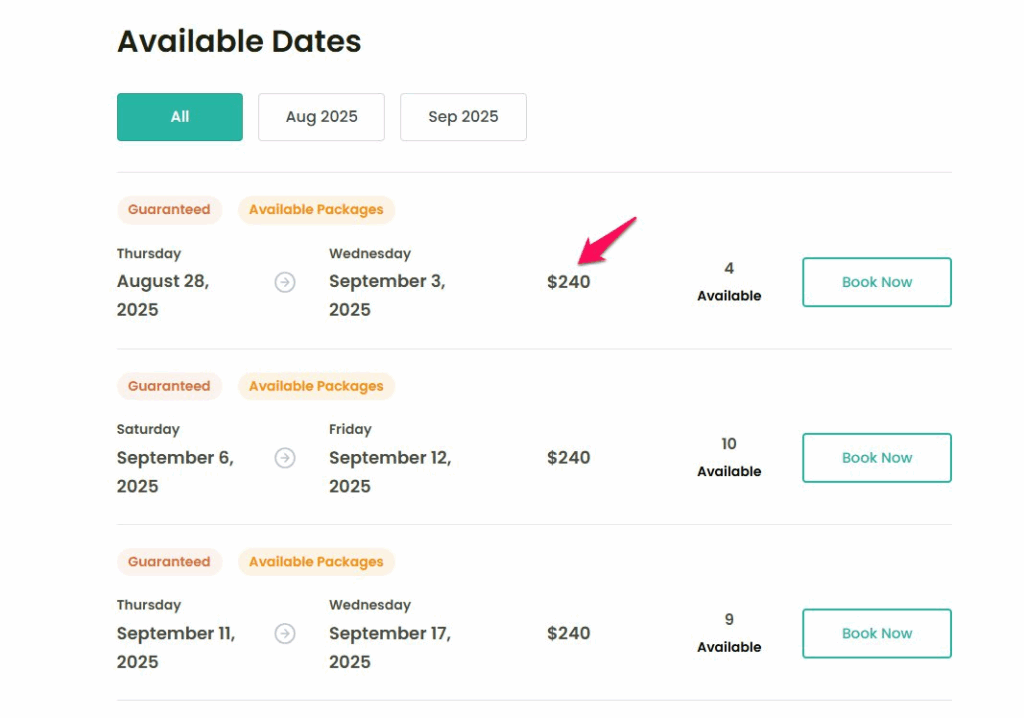Switch to the Sep 2025 tab

[x=463, y=117]
